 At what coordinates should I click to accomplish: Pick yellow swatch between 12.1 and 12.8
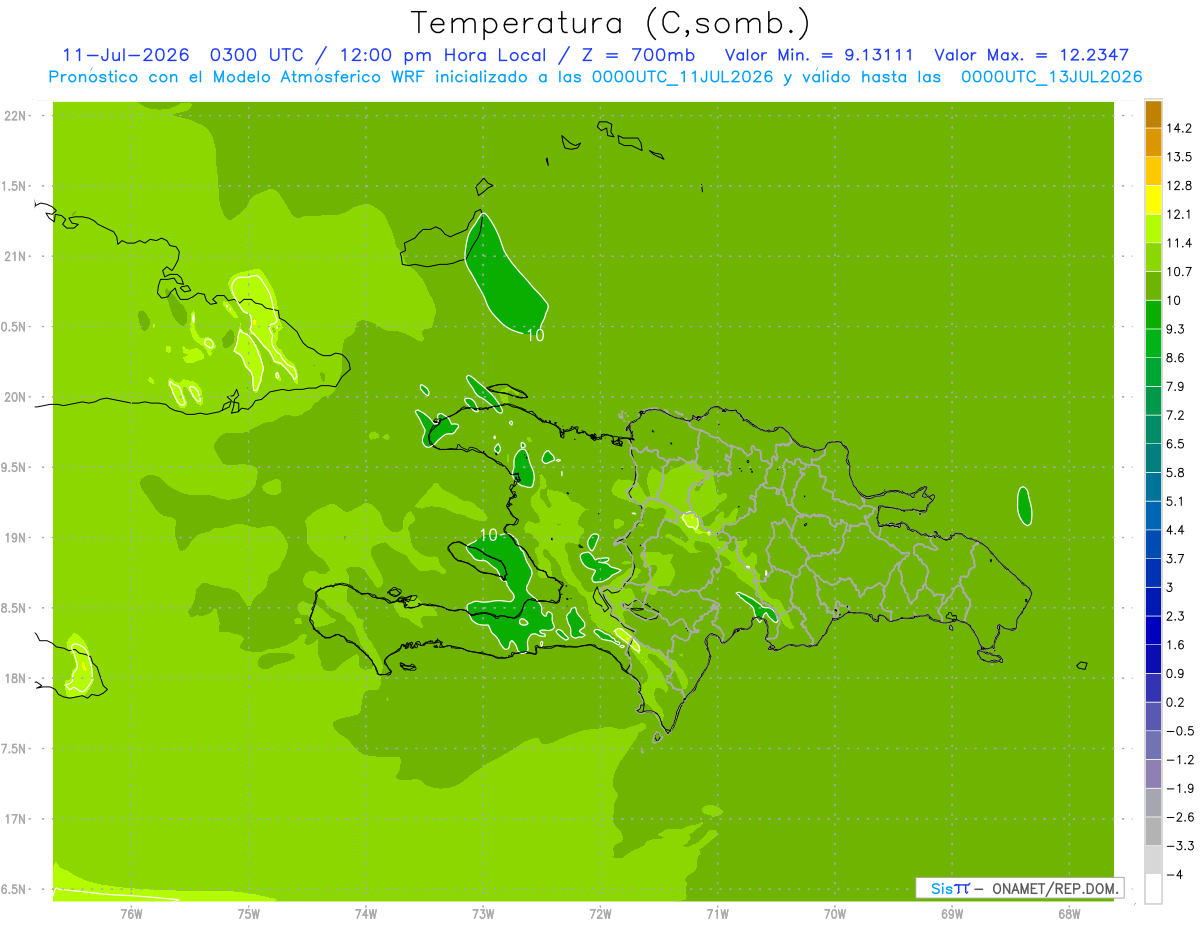(x=1153, y=200)
